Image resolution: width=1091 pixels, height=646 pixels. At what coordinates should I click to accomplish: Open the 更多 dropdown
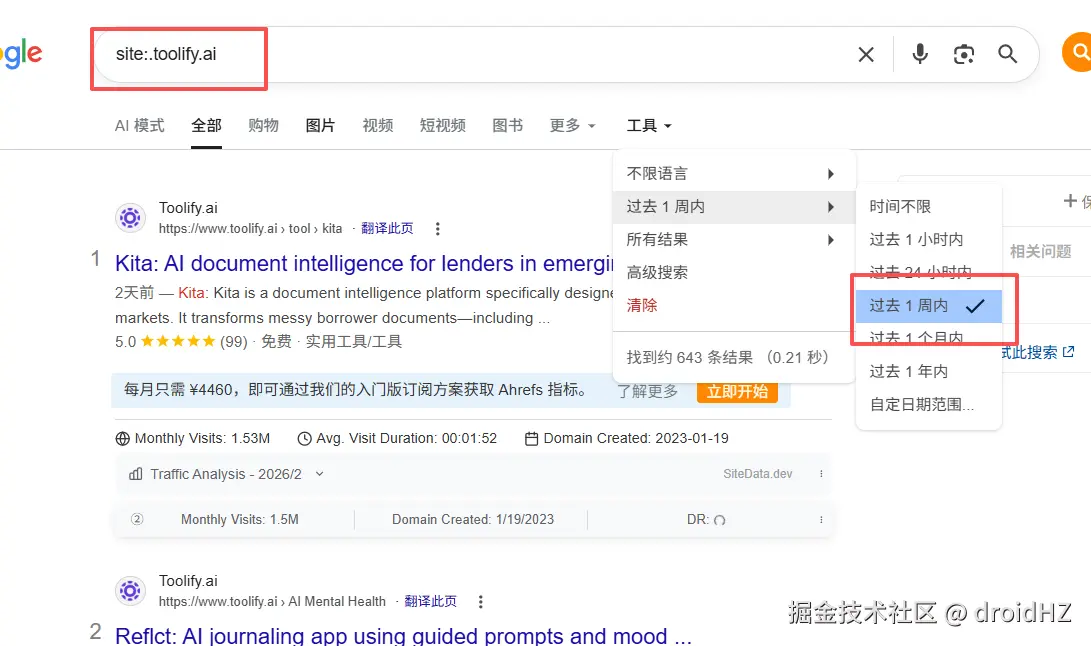pyautogui.click(x=573, y=125)
